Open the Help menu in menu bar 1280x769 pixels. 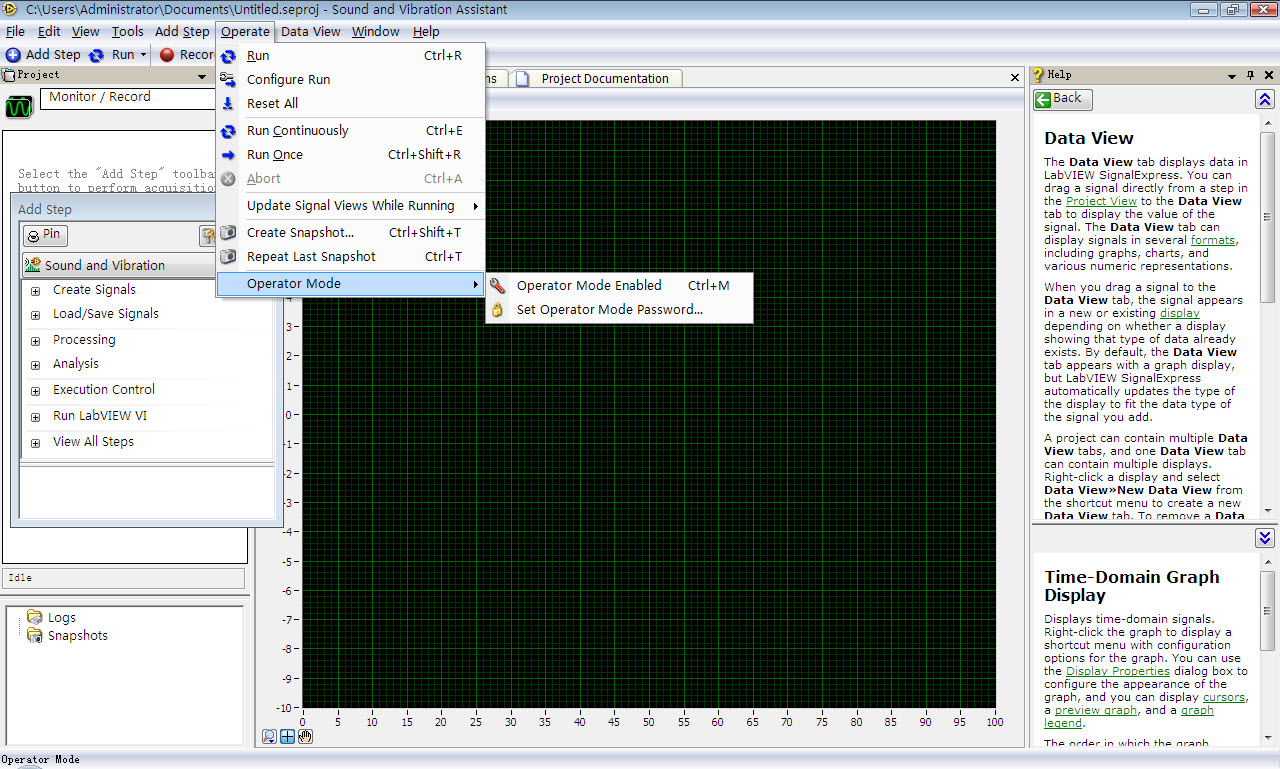click(x=426, y=32)
